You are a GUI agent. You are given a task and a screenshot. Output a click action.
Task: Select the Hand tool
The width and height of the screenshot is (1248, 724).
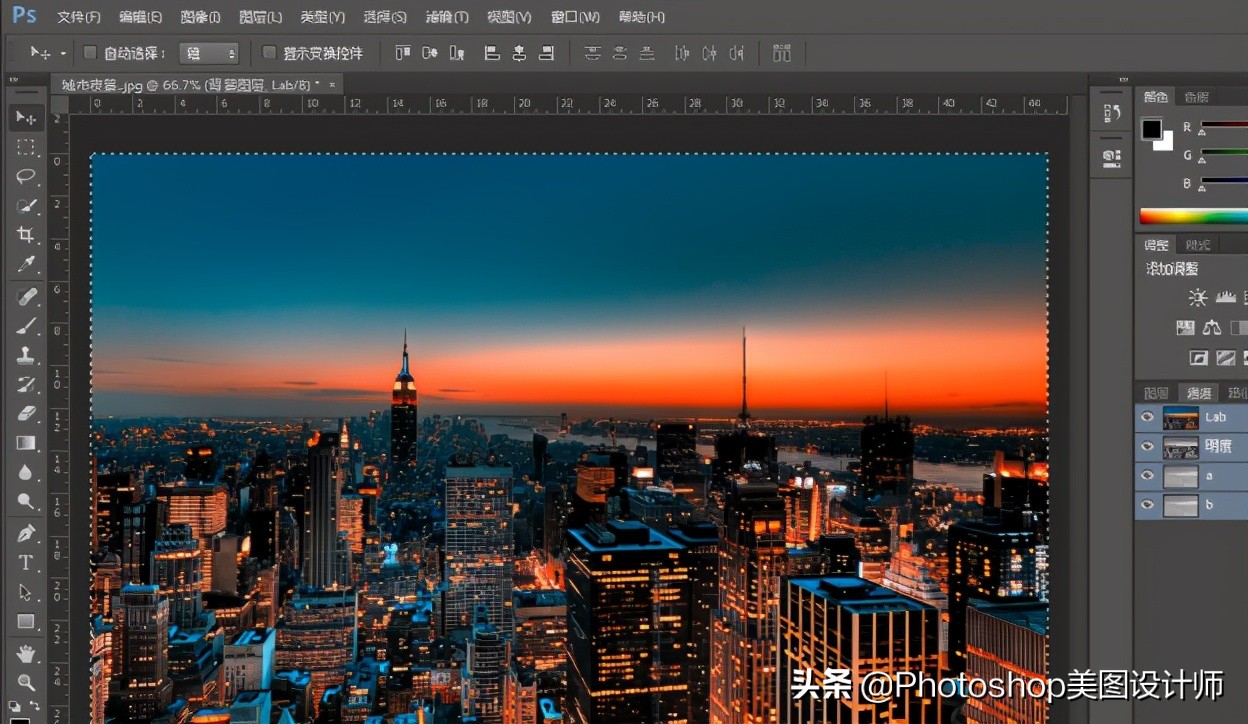pos(25,651)
